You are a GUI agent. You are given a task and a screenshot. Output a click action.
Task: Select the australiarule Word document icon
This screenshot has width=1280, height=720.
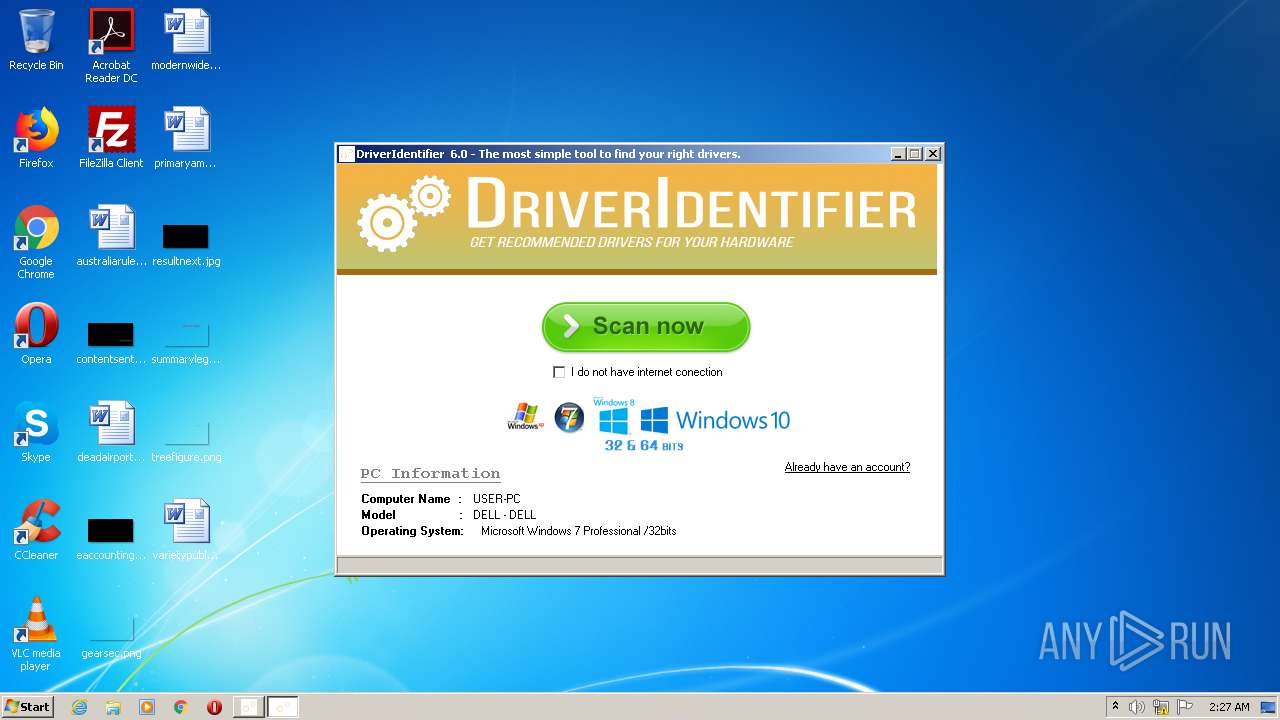click(x=111, y=237)
